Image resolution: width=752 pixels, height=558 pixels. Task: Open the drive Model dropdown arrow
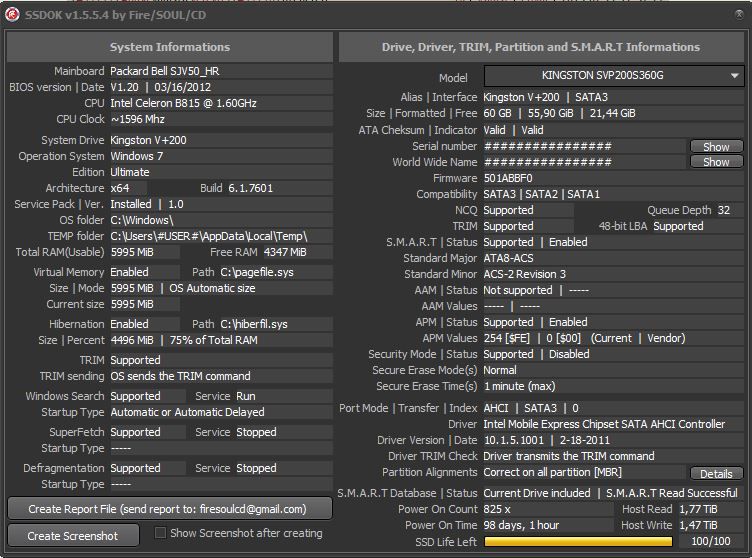734,76
